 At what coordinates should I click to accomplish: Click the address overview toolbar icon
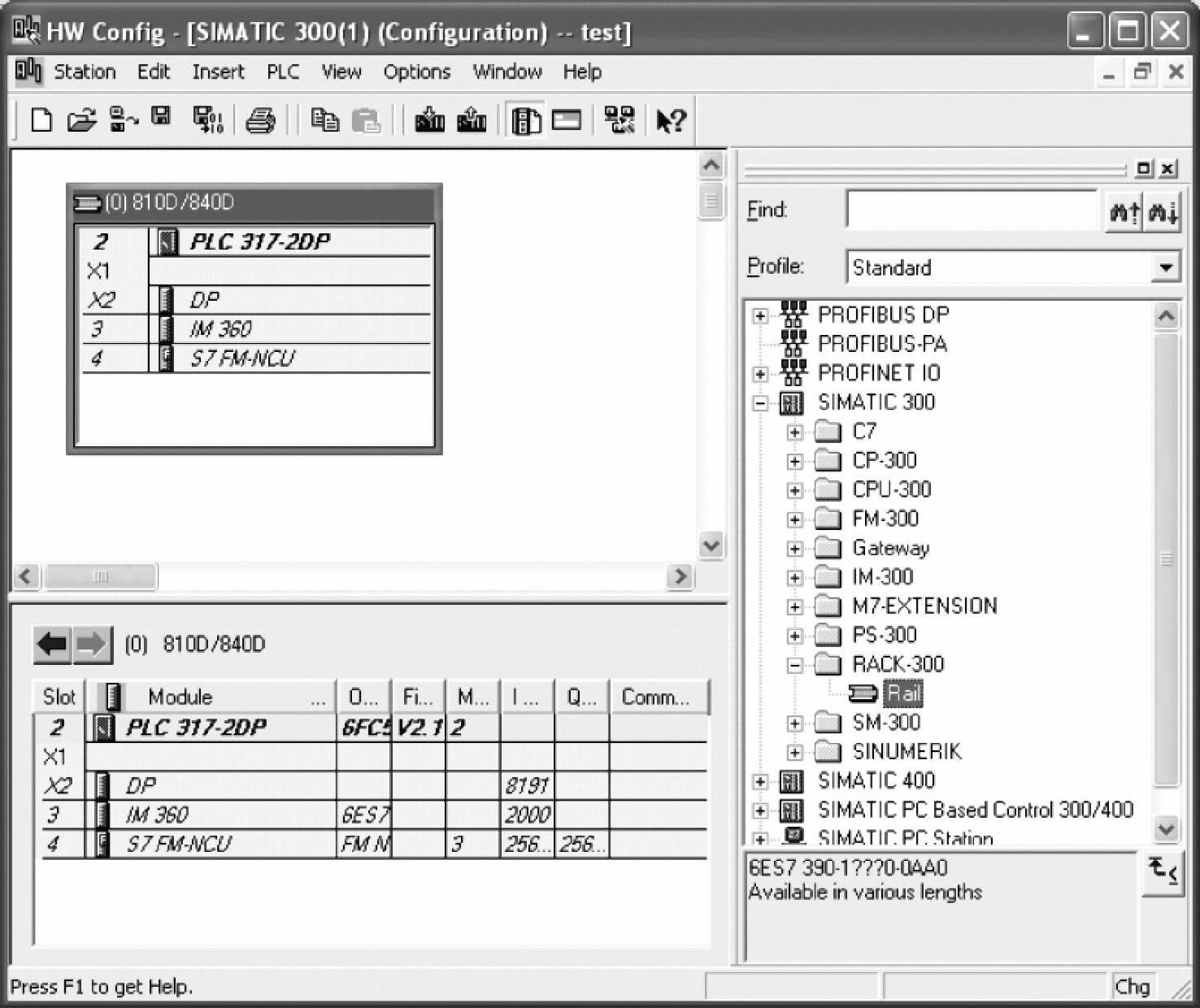[567, 120]
